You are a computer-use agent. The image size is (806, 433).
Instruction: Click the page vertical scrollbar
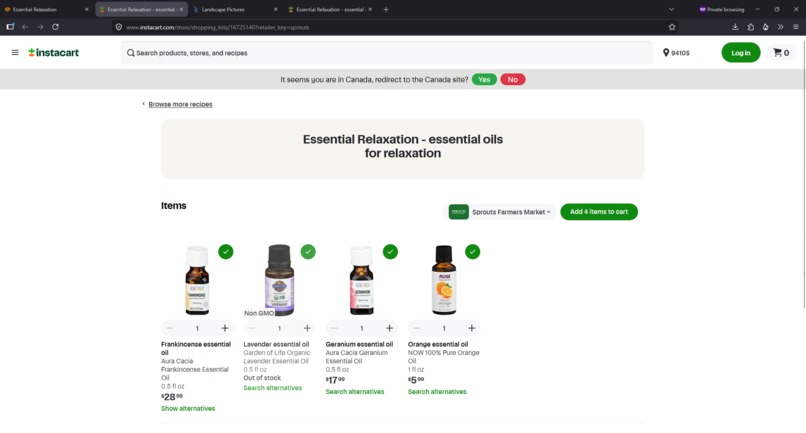point(804,173)
